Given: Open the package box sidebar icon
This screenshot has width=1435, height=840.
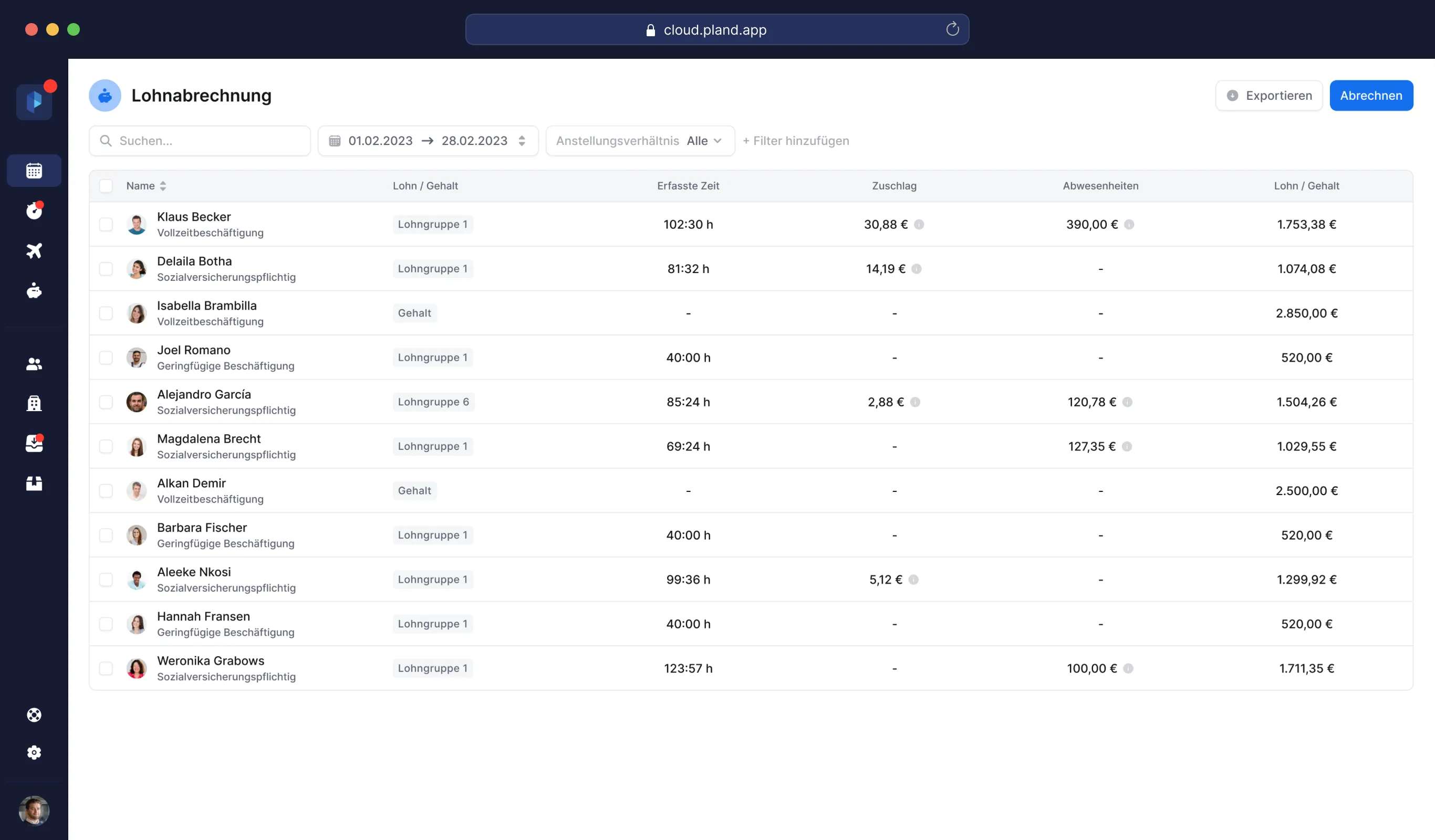Looking at the screenshot, I should tap(34, 483).
